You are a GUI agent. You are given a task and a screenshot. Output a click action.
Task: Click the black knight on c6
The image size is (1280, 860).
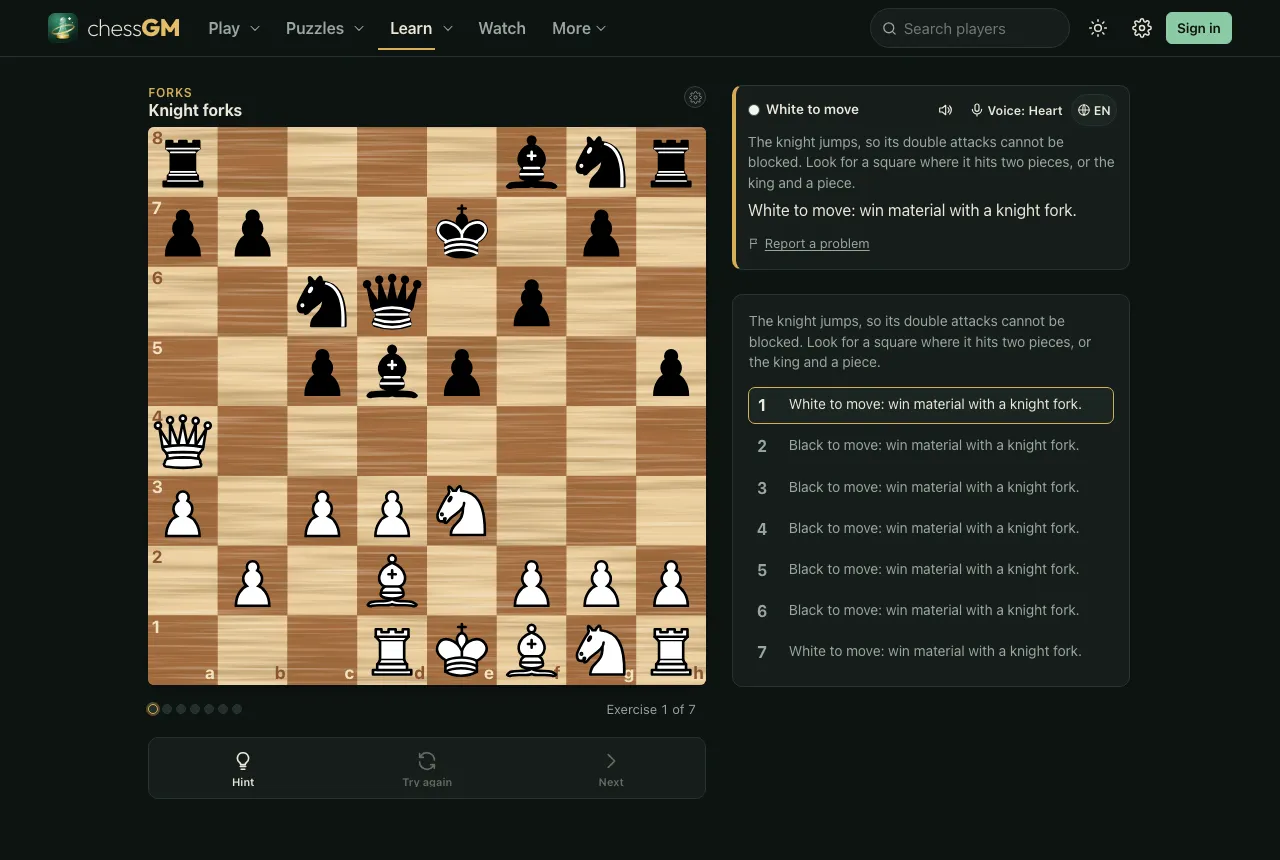(322, 301)
